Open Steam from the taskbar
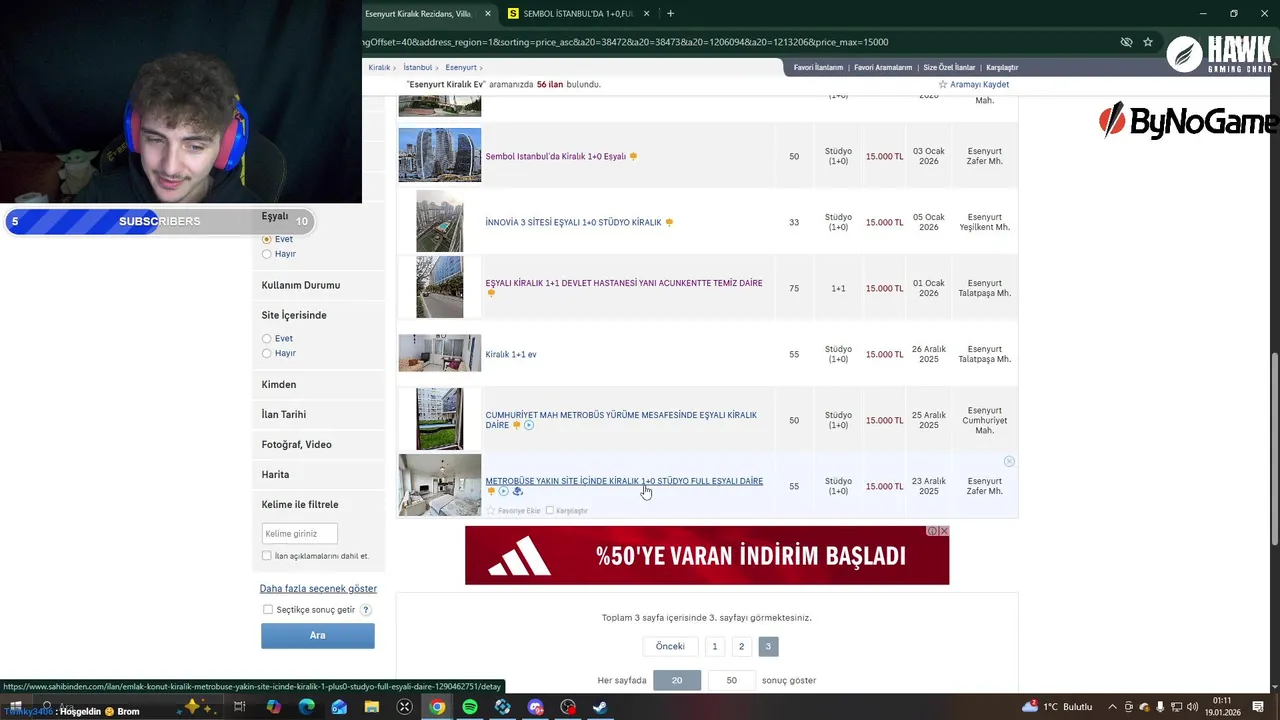Image resolution: width=1280 pixels, height=720 pixels. point(600,707)
